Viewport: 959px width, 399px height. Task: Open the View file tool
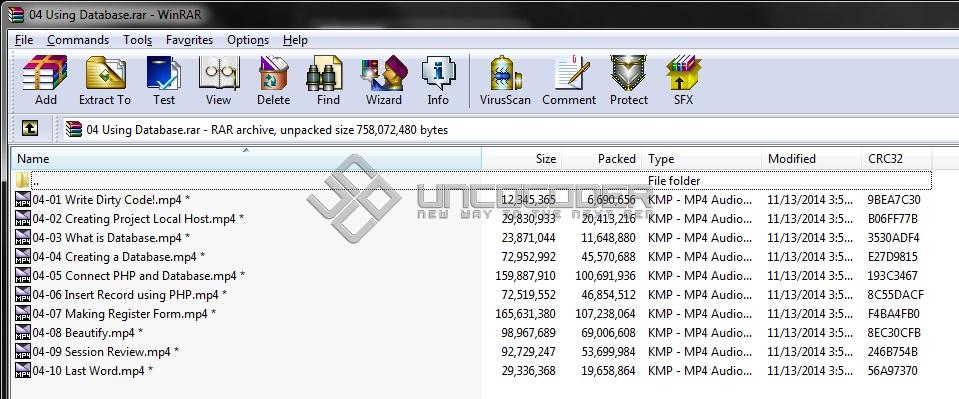(x=218, y=80)
